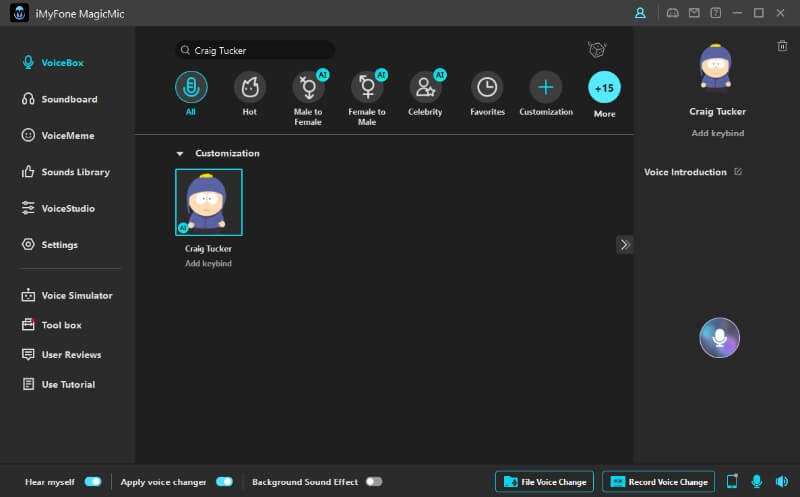Open the VoiceBox section
The width and height of the screenshot is (800, 497).
[53, 62]
